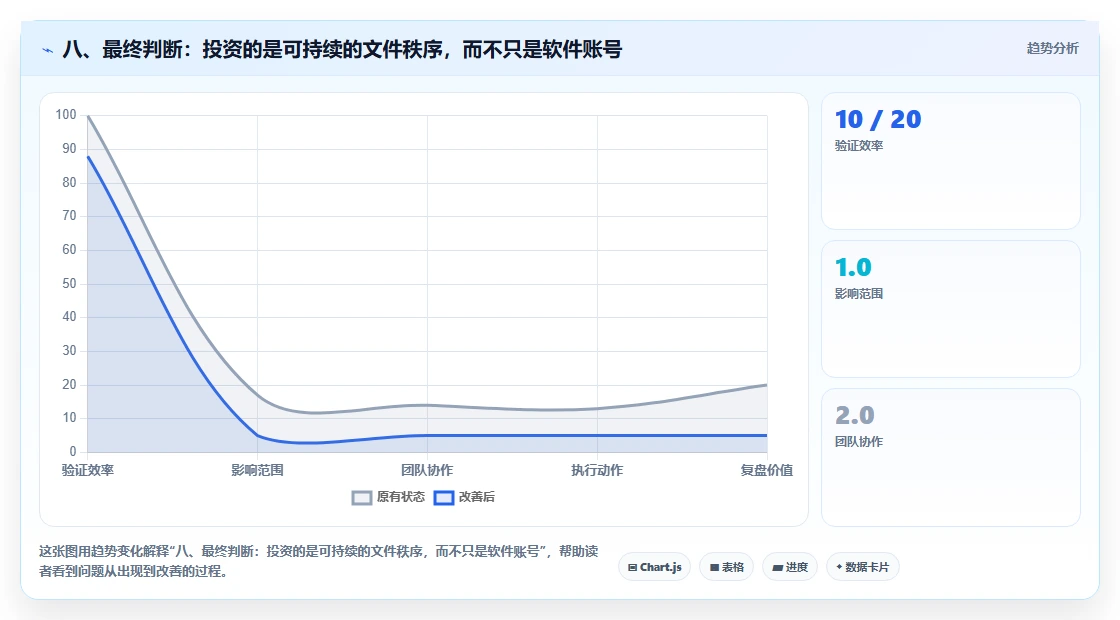Select the Chart.js tag
Viewport: 1120px width, 620px height.
[x=654, y=567]
